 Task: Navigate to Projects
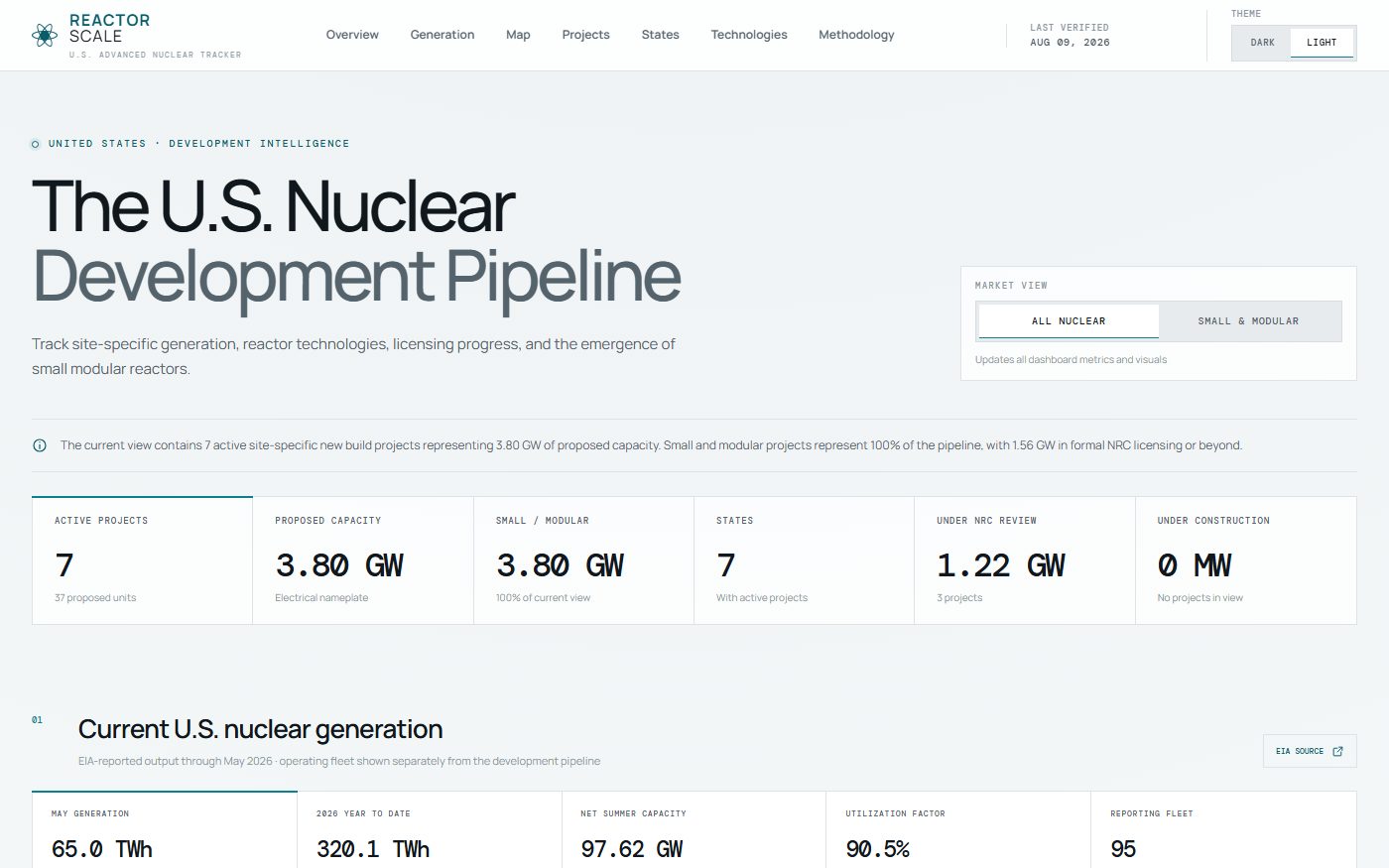(x=585, y=35)
